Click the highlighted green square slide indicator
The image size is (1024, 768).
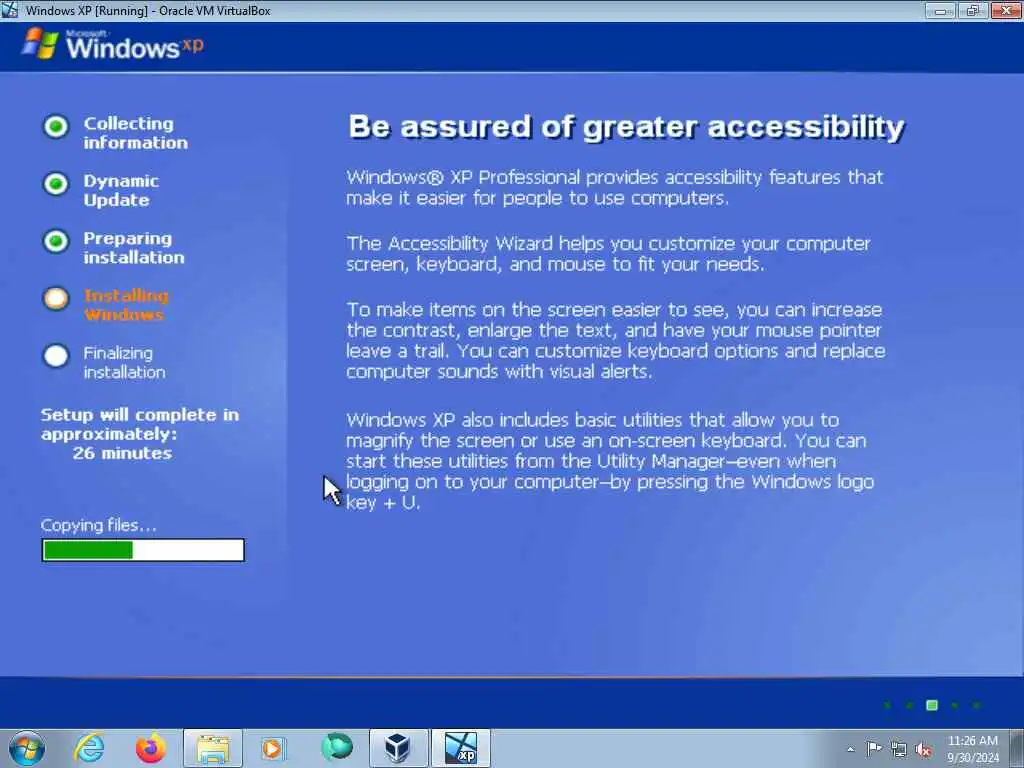click(x=932, y=705)
